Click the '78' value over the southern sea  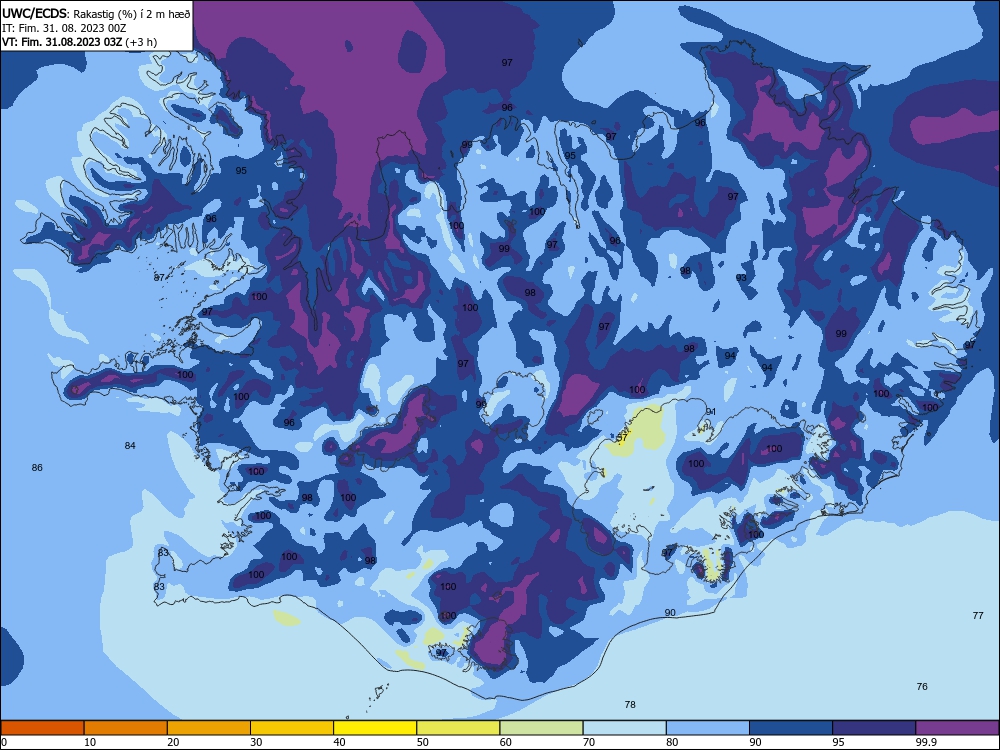pos(630,705)
